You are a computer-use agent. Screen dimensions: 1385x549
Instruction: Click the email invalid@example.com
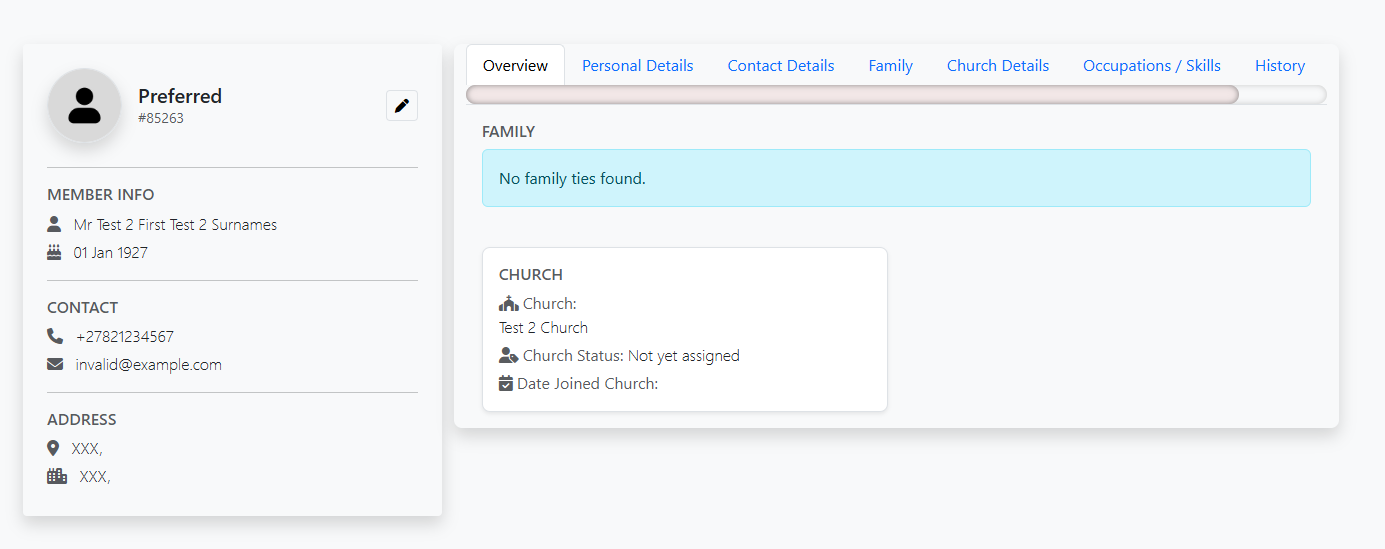coord(149,365)
